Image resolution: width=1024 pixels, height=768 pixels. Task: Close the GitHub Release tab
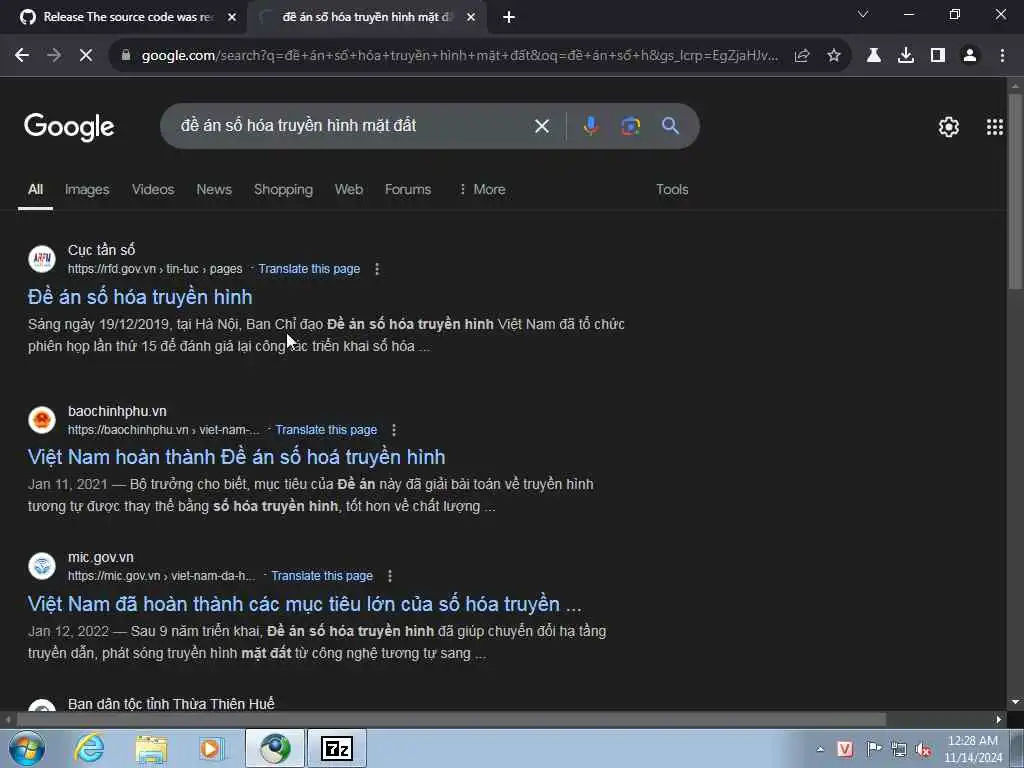pos(232,18)
